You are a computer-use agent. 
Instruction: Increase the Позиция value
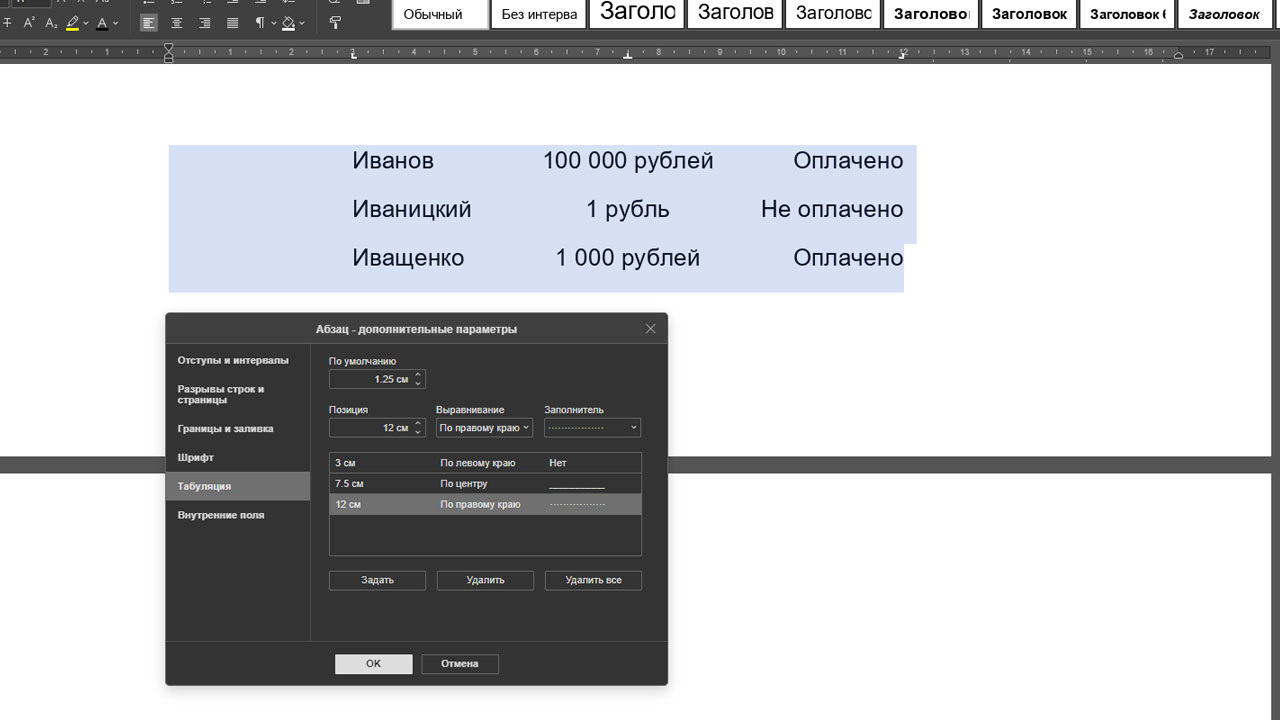(418, 424)
